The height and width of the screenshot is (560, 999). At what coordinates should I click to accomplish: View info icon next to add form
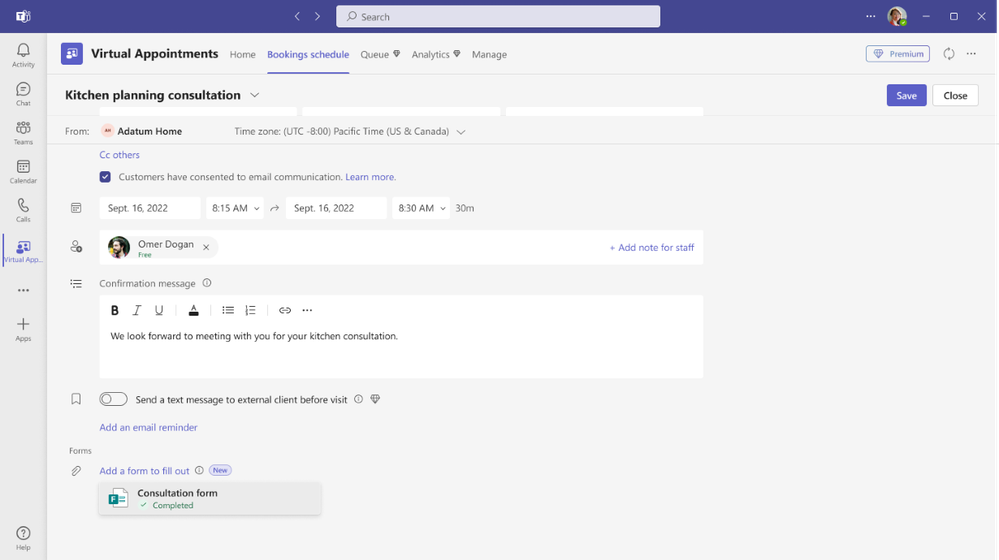coord(199,470)
